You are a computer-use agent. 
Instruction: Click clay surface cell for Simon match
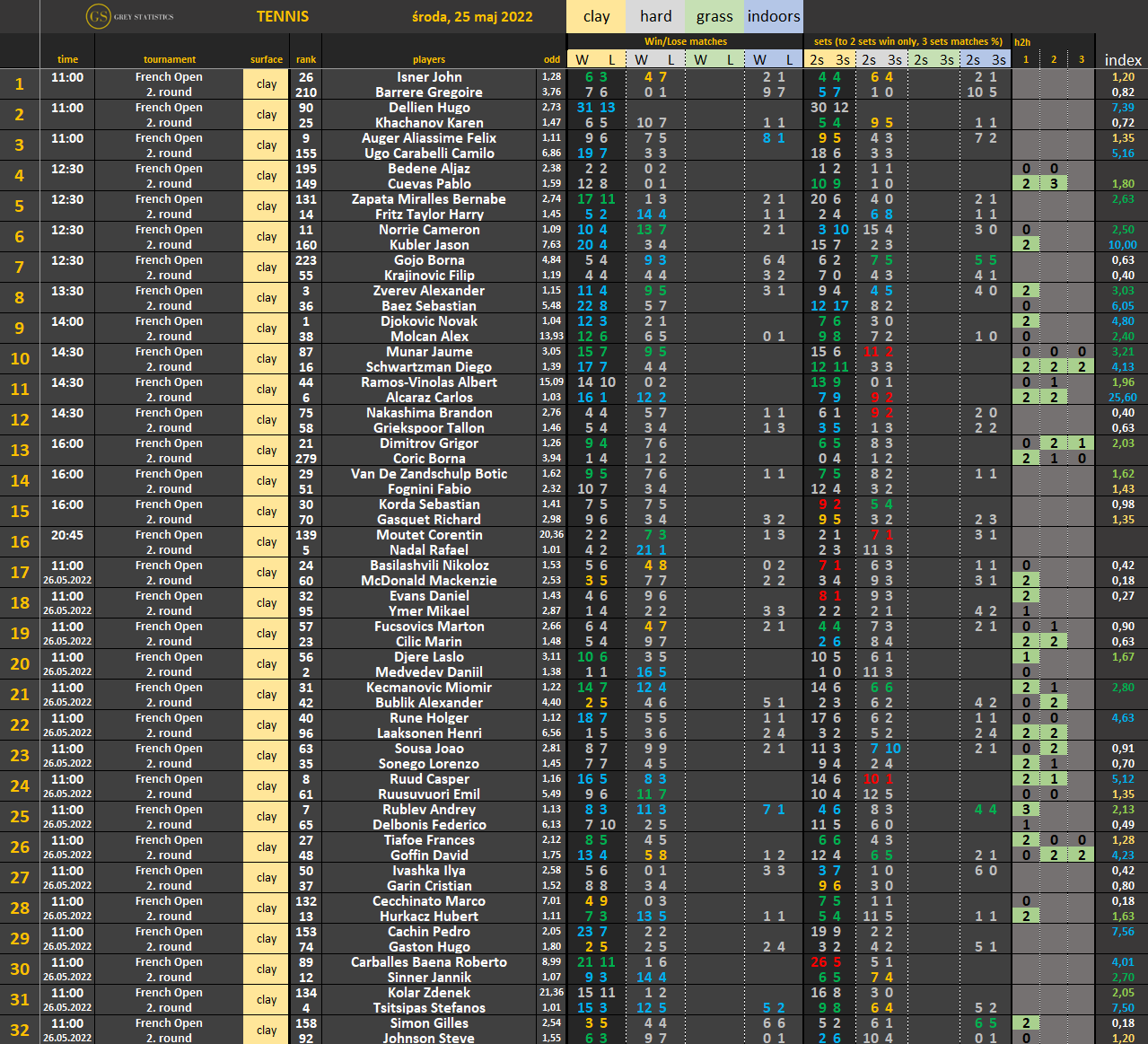[x=267, y=1031]
